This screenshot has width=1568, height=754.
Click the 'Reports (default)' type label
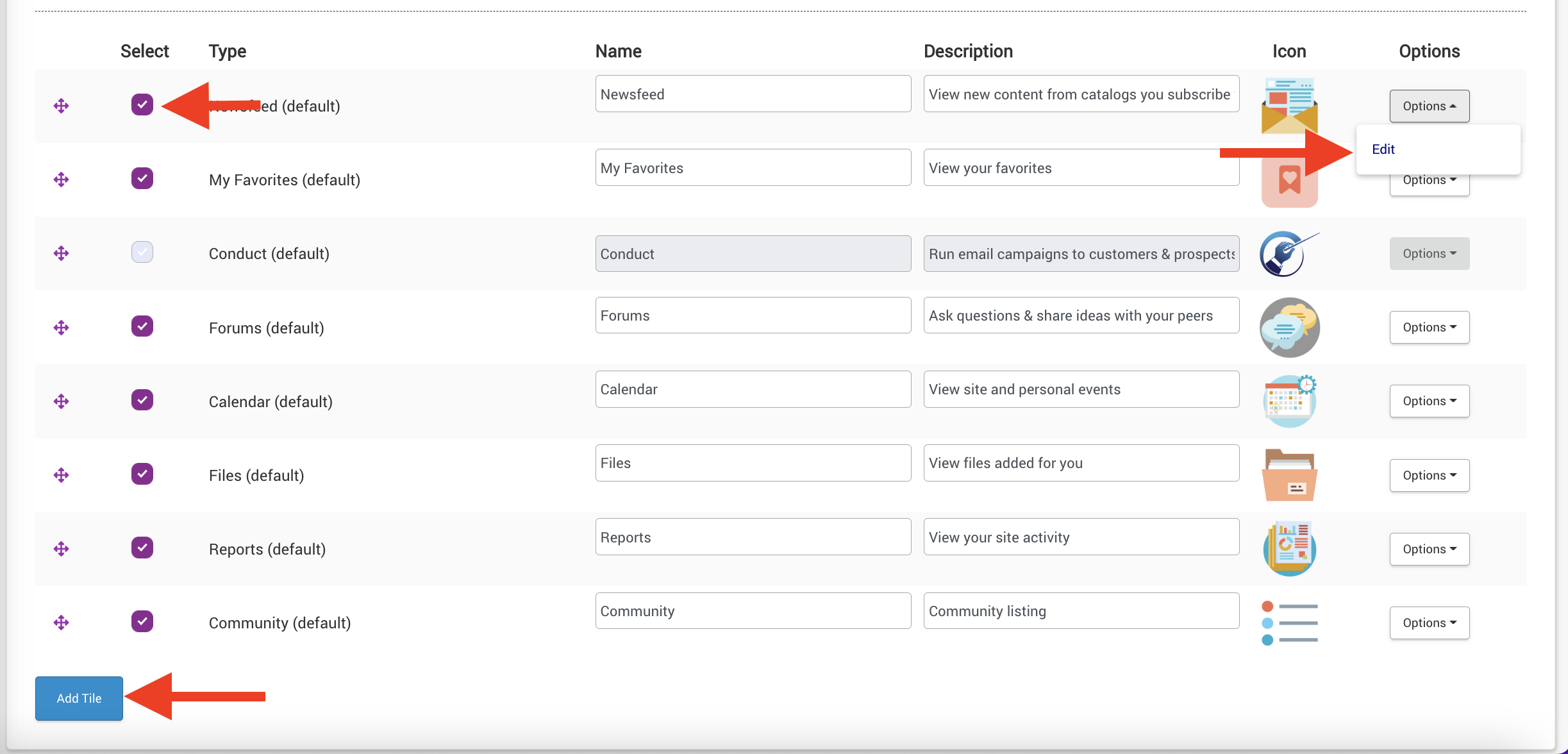coord(267,549)
